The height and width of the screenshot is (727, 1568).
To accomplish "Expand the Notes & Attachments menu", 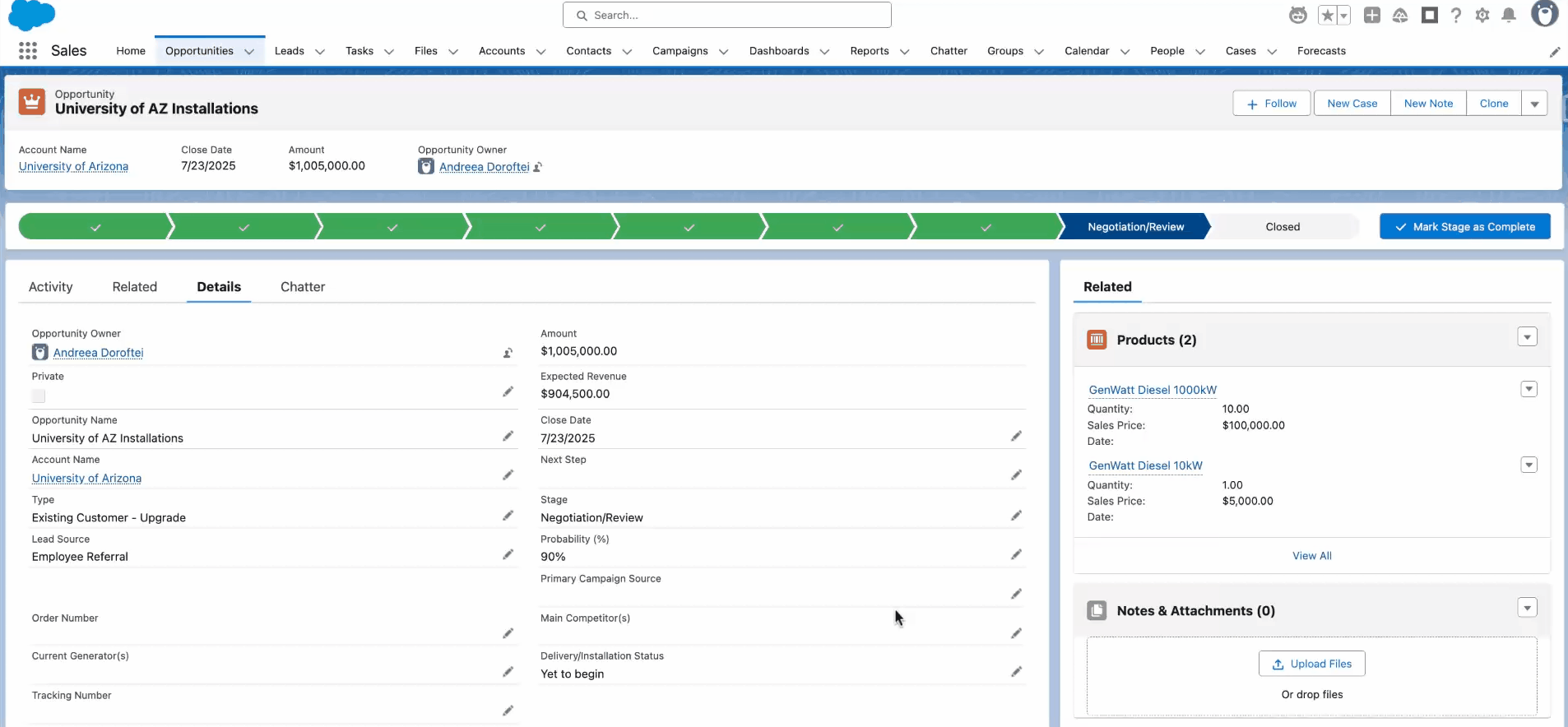I will coord(1527,609).
